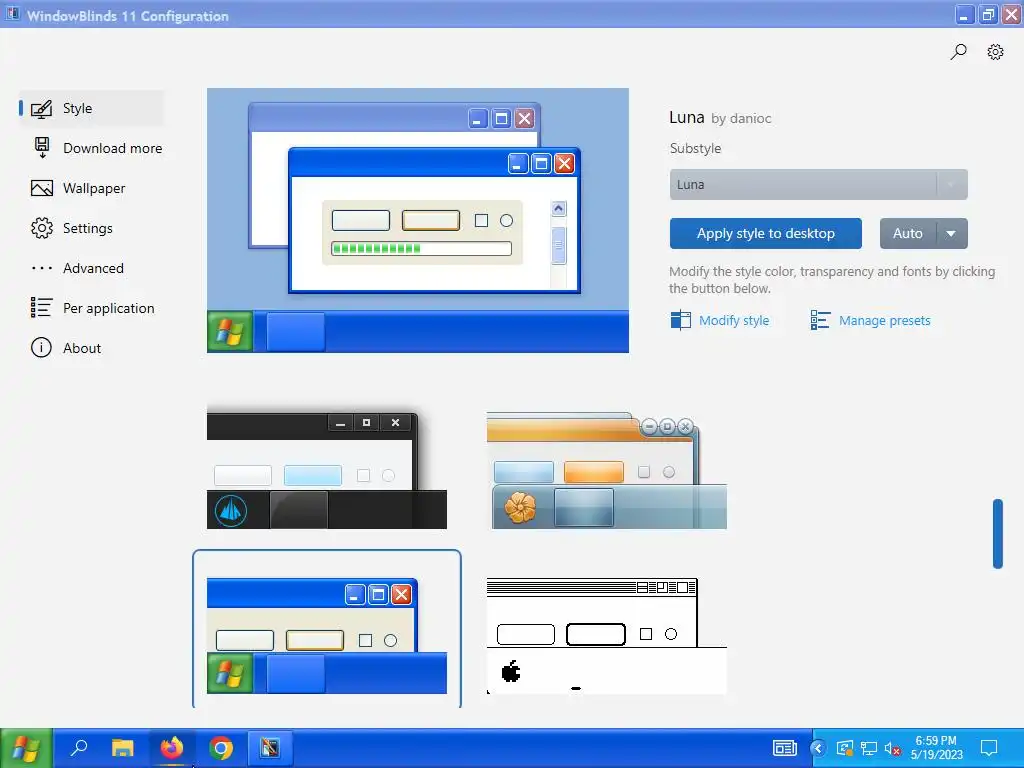Open the About section
The height and width of the screenshot is (768, 1024).
coord(91,348)
